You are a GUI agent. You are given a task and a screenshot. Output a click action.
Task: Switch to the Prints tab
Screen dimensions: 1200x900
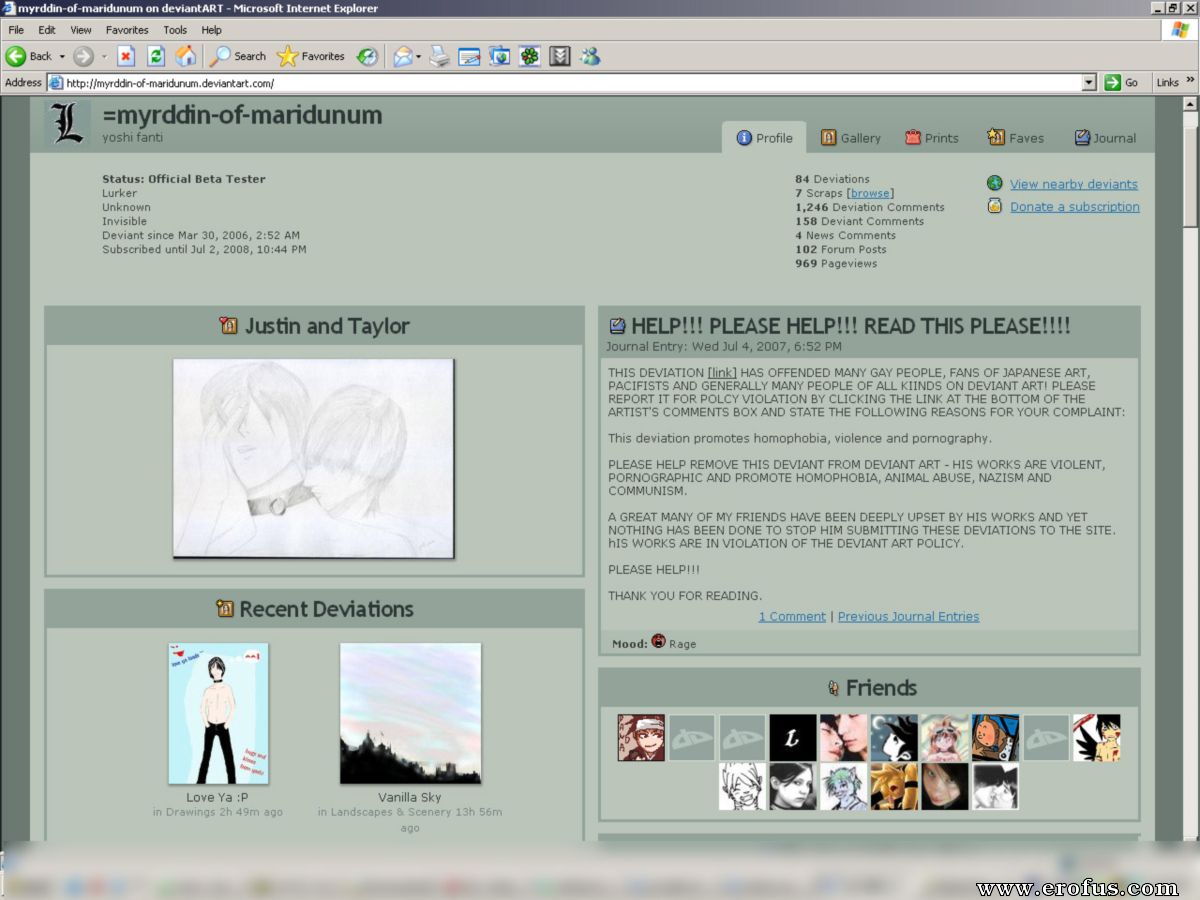932,138
